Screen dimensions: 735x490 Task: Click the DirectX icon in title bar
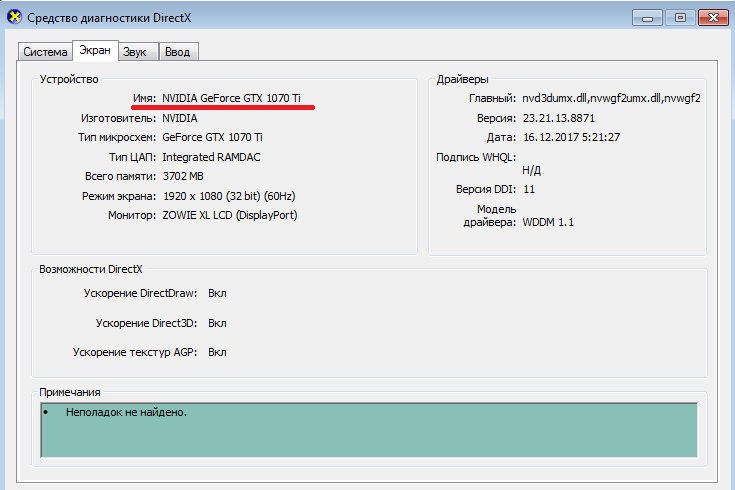coord(15,17)
